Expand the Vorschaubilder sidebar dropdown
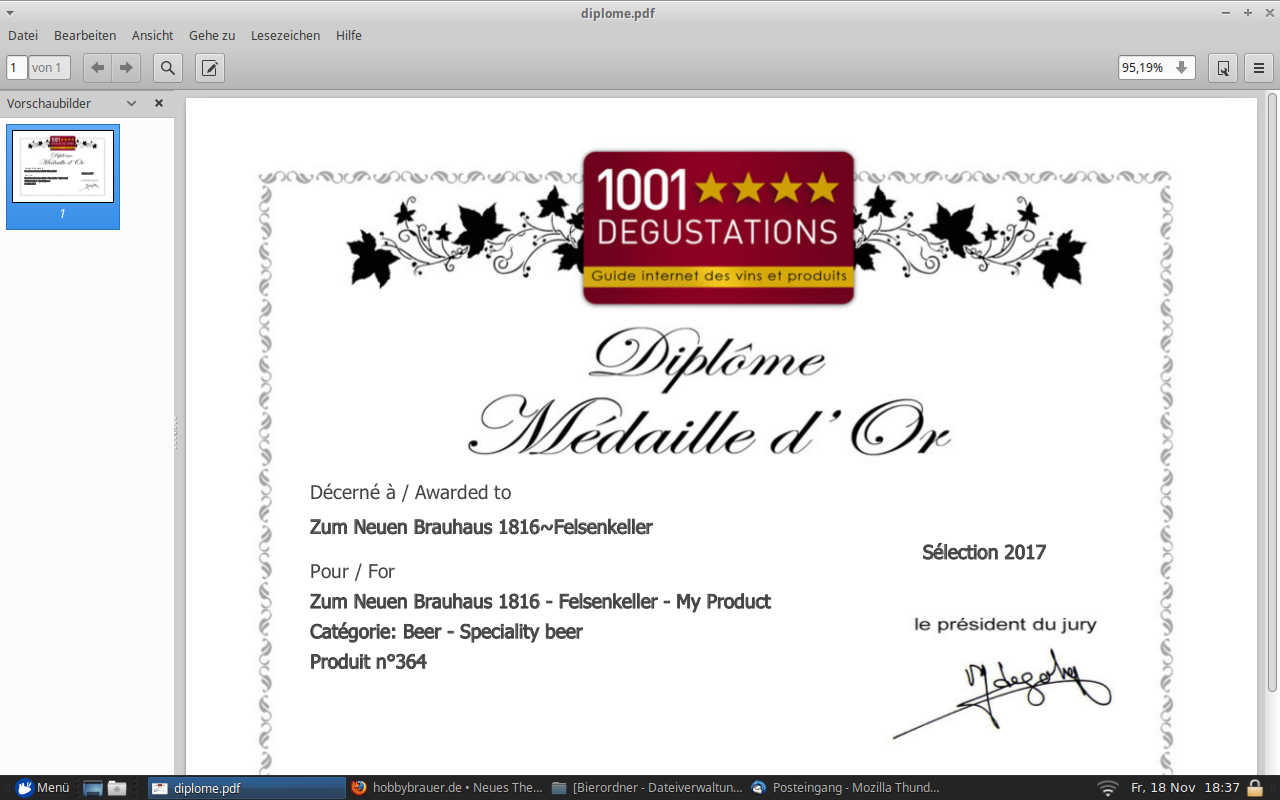 point(131,103)
